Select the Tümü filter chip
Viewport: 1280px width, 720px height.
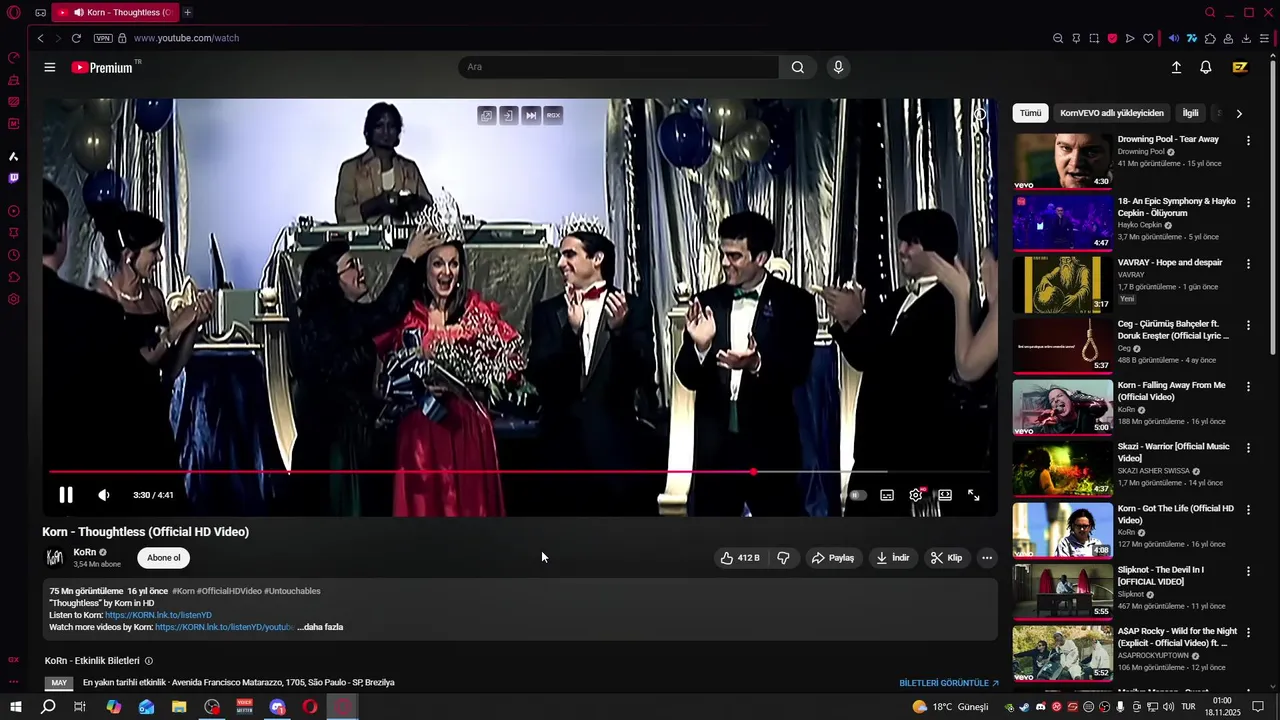point(1030,113)
